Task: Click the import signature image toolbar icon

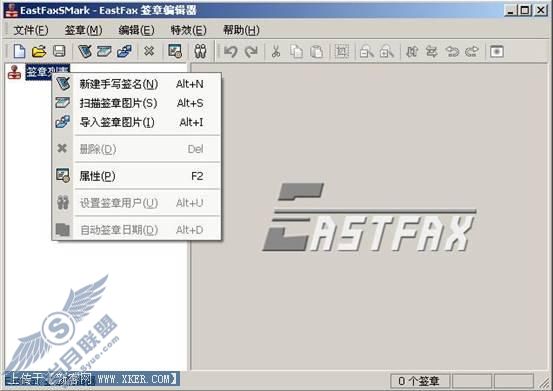Action: 124,51
